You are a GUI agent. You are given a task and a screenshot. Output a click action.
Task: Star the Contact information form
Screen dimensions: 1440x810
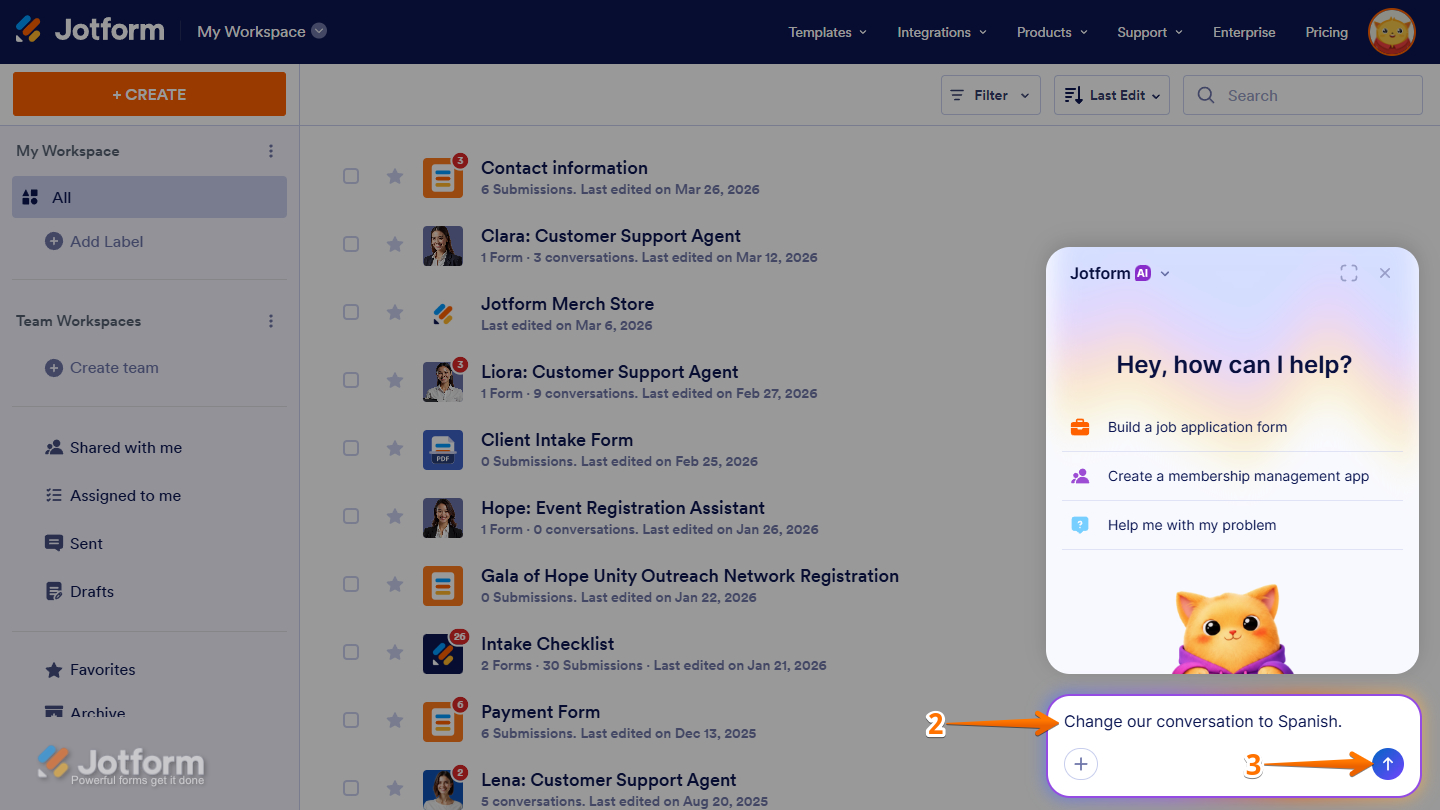coord(394,176)
